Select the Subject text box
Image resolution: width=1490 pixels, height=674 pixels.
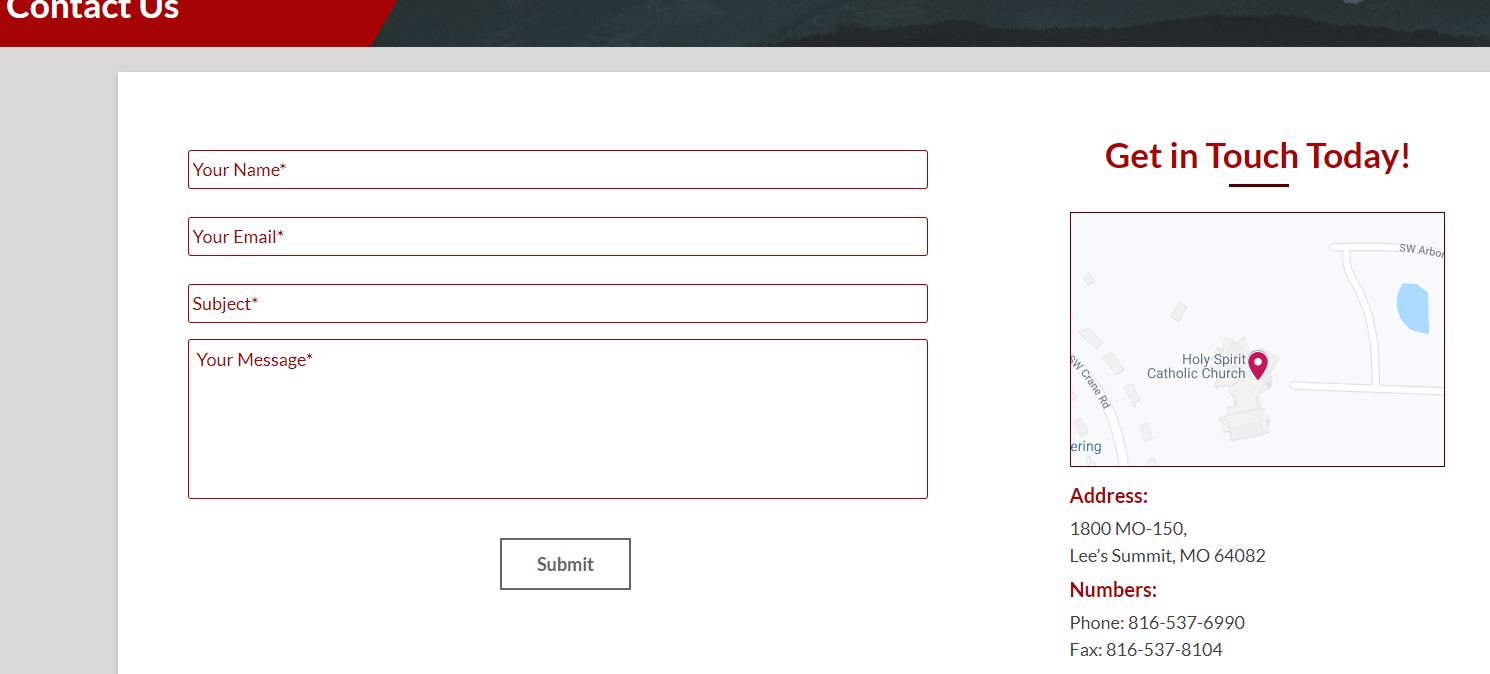click(557, 304)
